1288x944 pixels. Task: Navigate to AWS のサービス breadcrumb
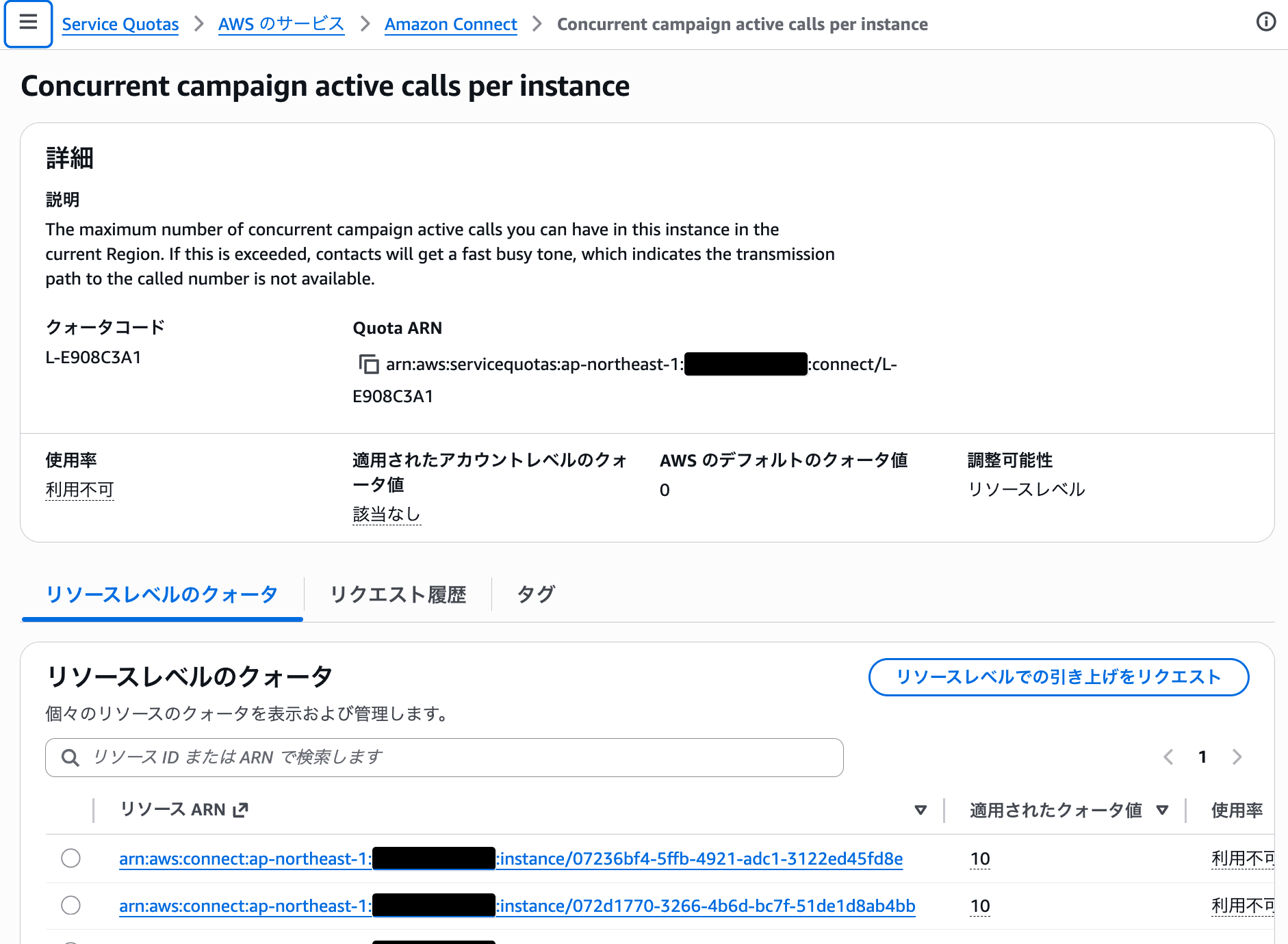(281, 24)
